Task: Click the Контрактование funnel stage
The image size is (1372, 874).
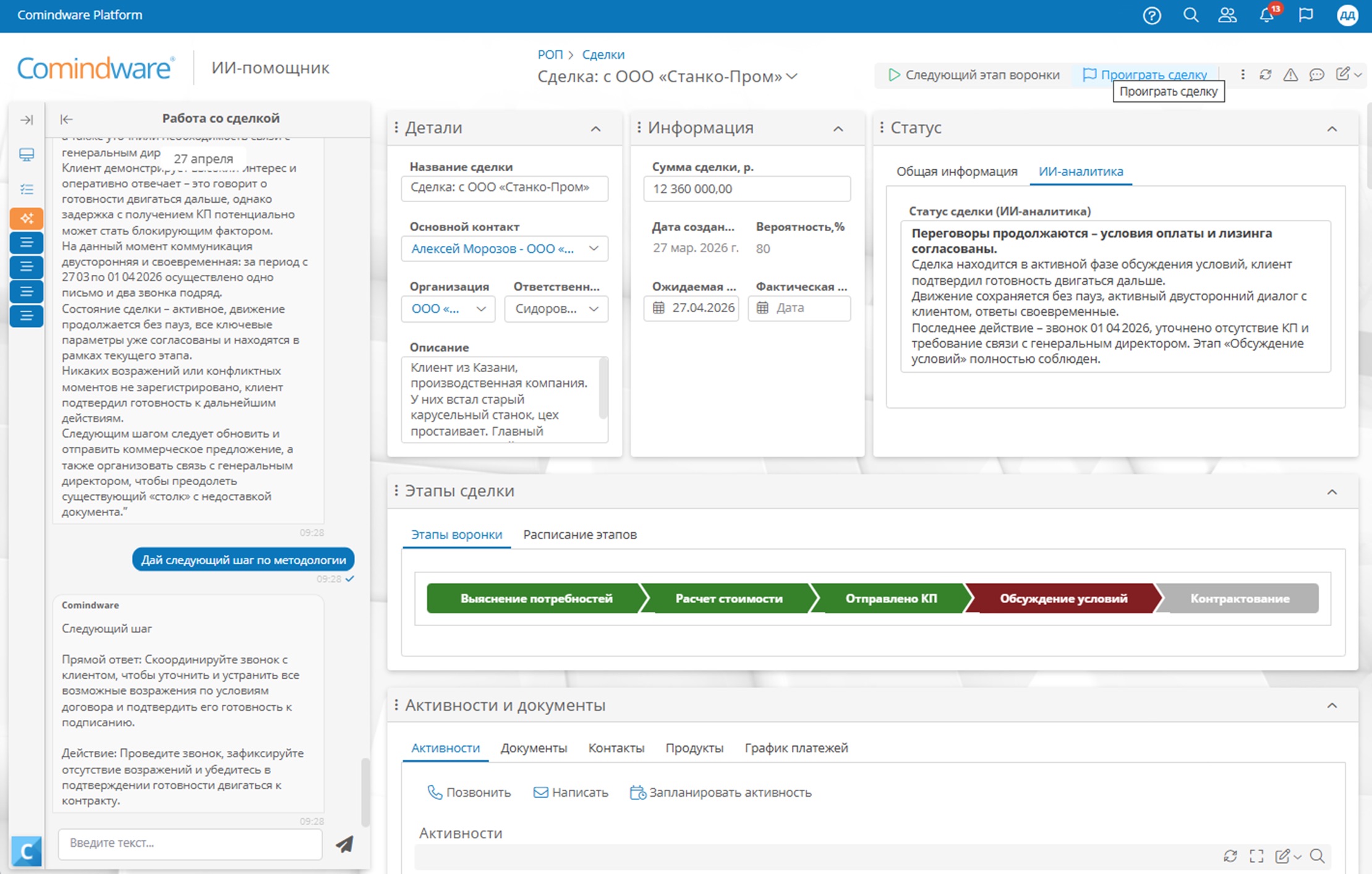Action: 1239,598
